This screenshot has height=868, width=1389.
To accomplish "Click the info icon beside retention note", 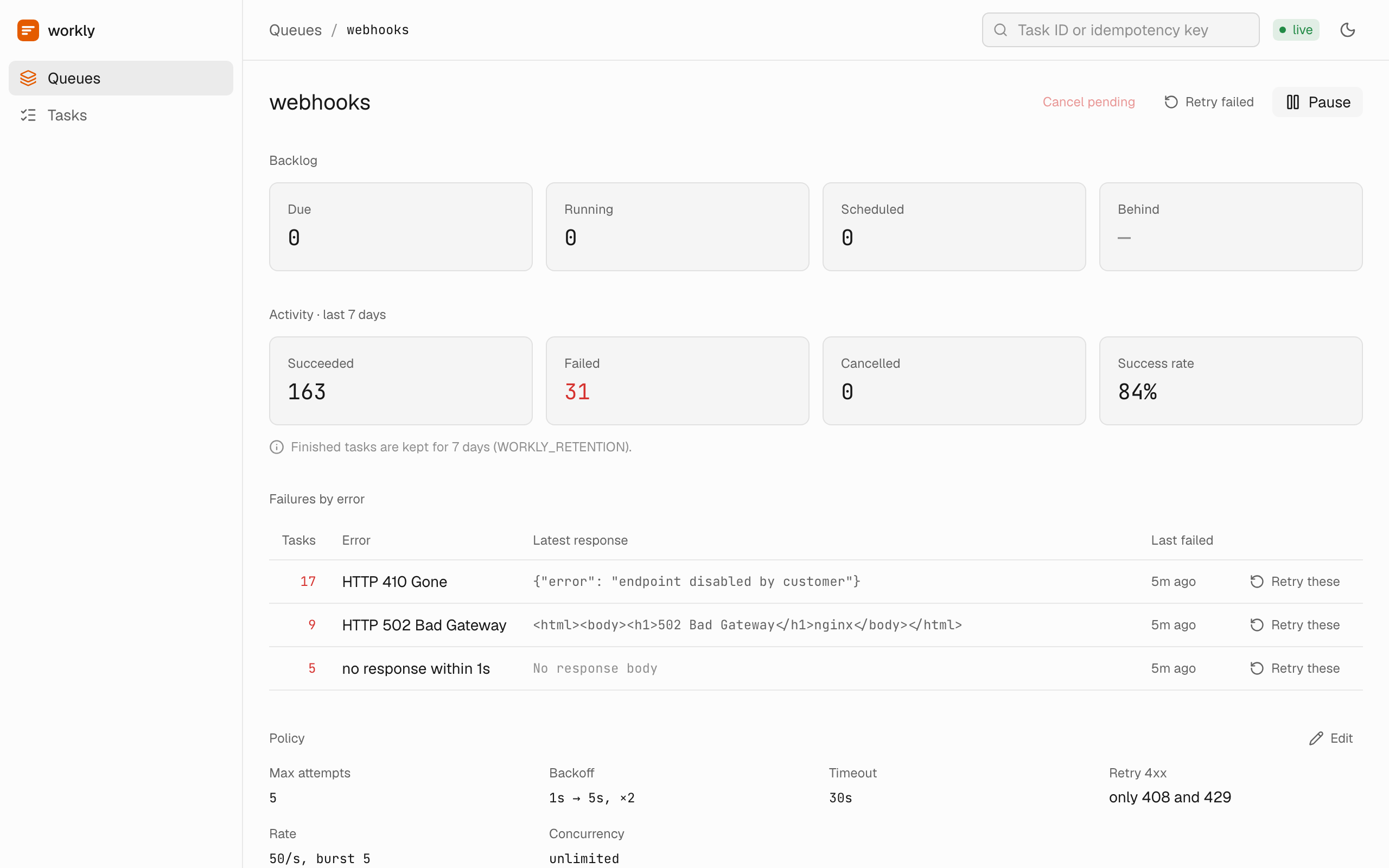I will point(277,447).
